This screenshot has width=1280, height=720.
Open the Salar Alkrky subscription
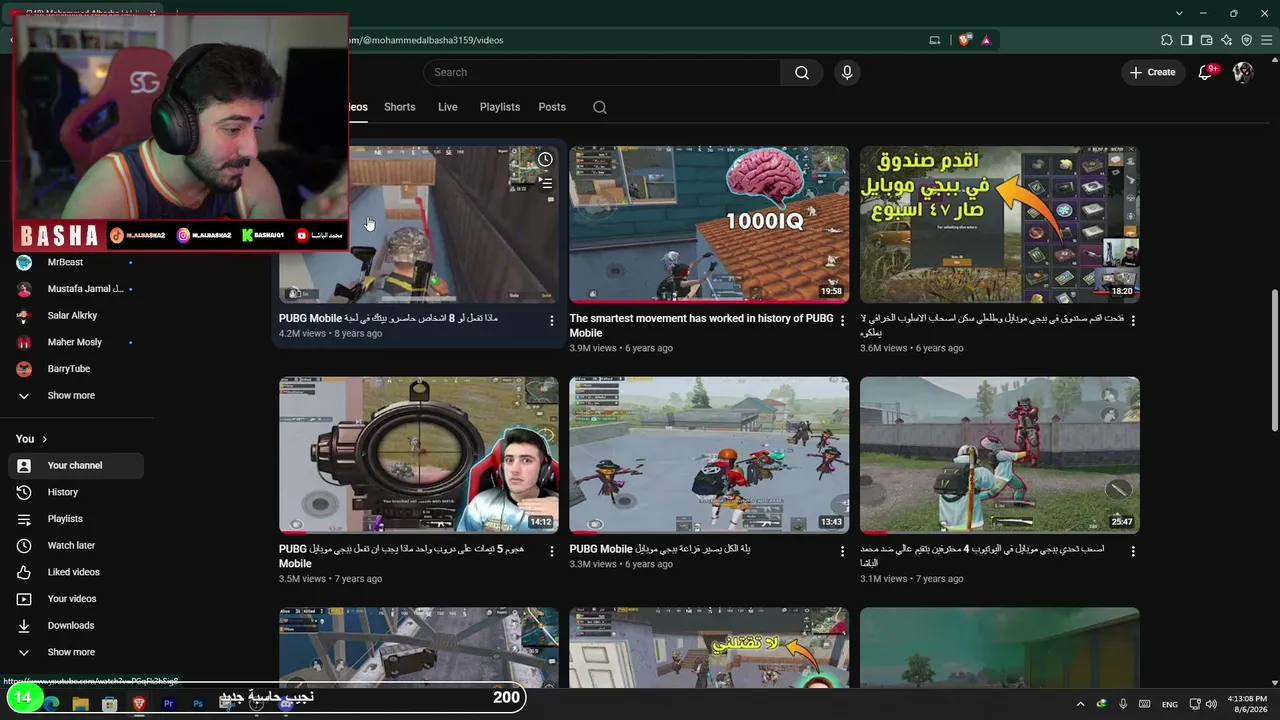76,315
